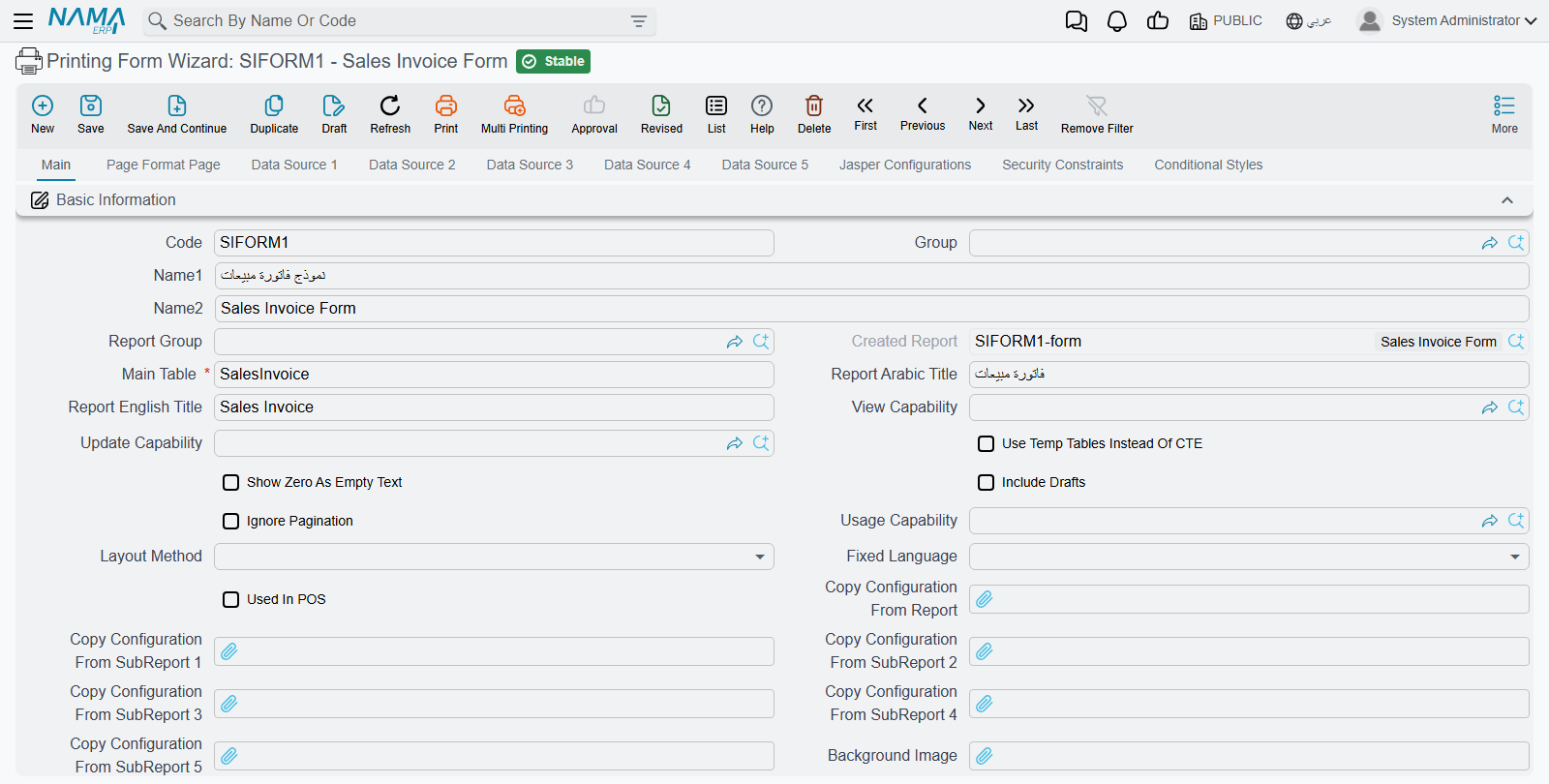1549x784 pixels.
Task: Print the current form
Action: pos(446,114)
